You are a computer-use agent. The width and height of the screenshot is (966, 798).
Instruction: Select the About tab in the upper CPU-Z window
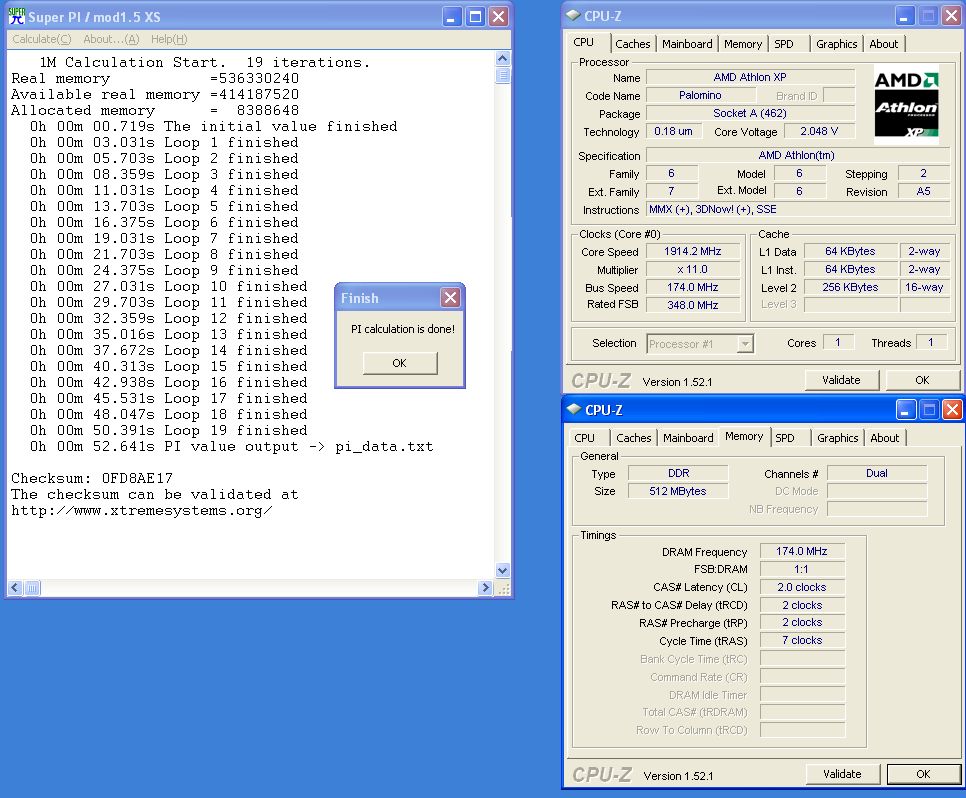pos(884,44)
